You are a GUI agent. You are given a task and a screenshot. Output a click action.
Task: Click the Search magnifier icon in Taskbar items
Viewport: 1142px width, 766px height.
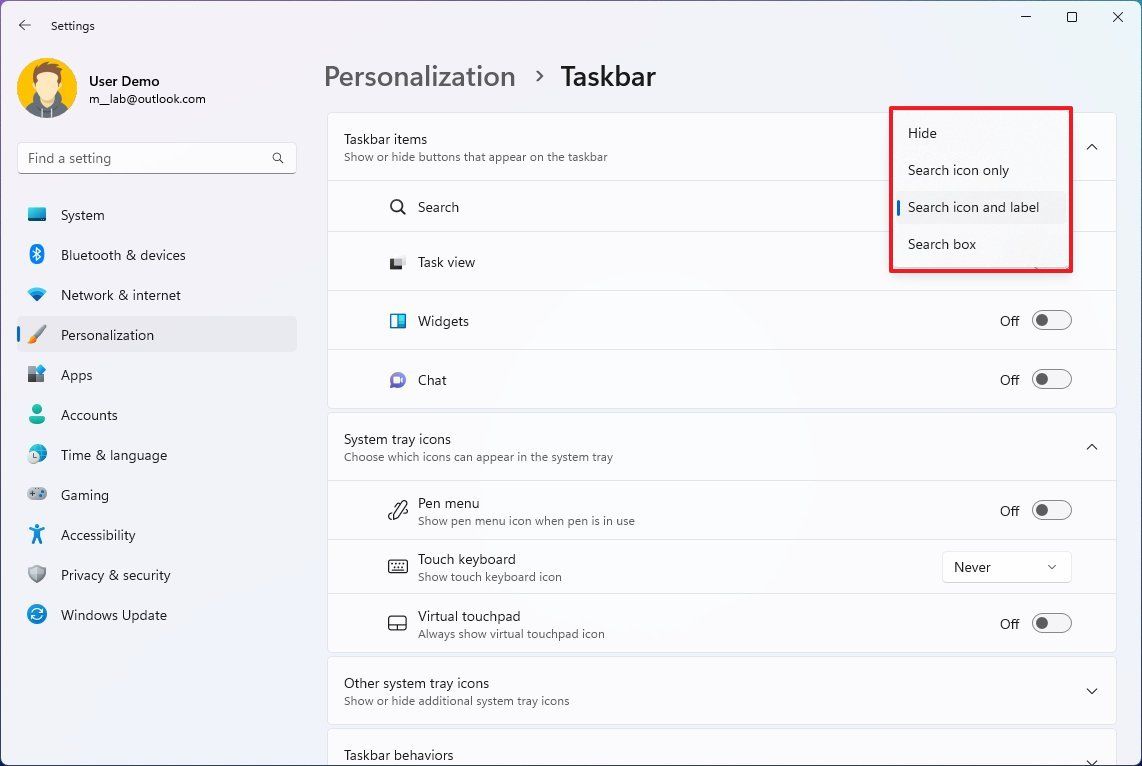pos(399,207)
